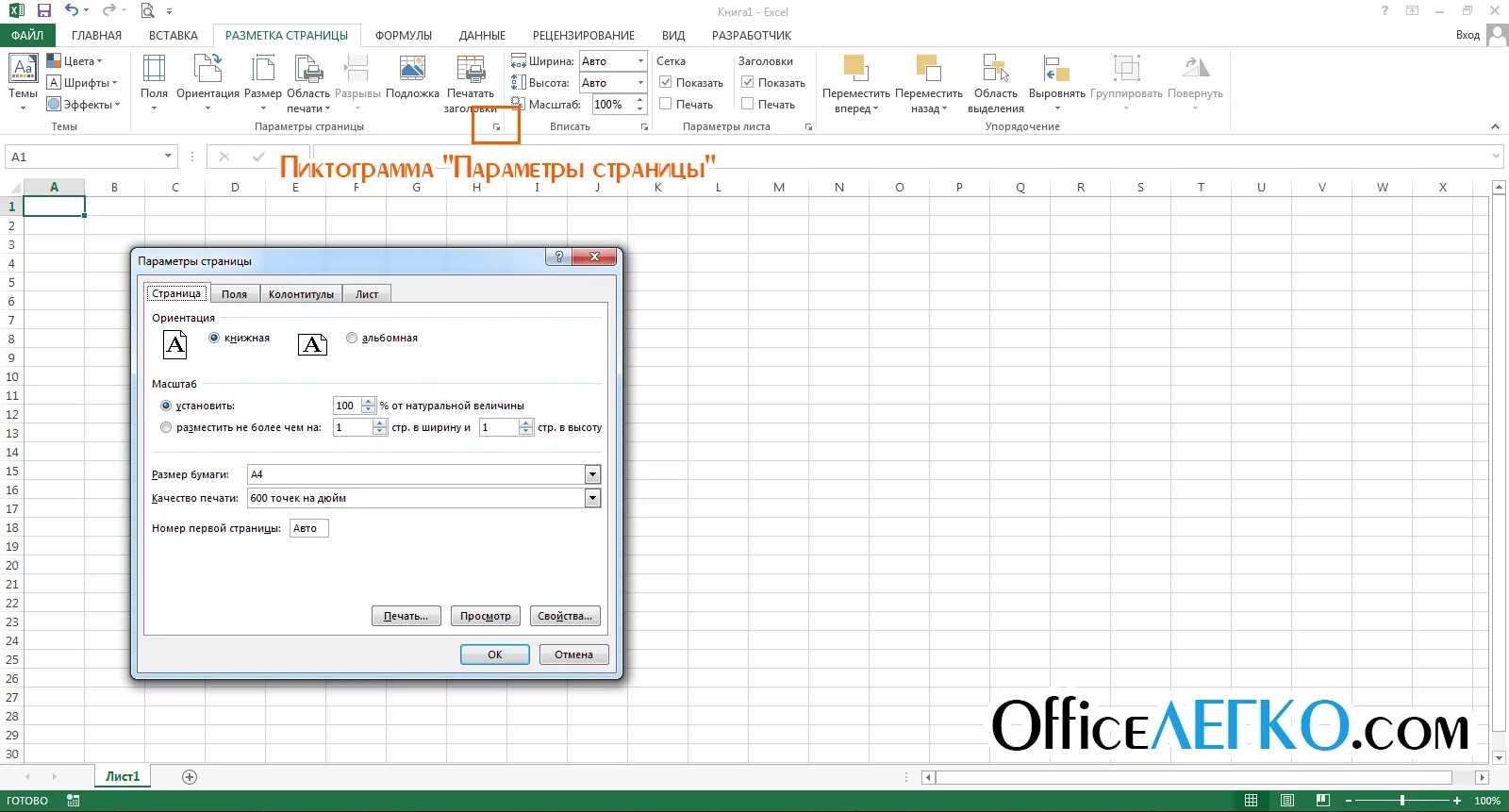The height and width of the screenshot is (812, 1509).
Task: Click the macro record icon in status bar
Action: pos(74,801)
